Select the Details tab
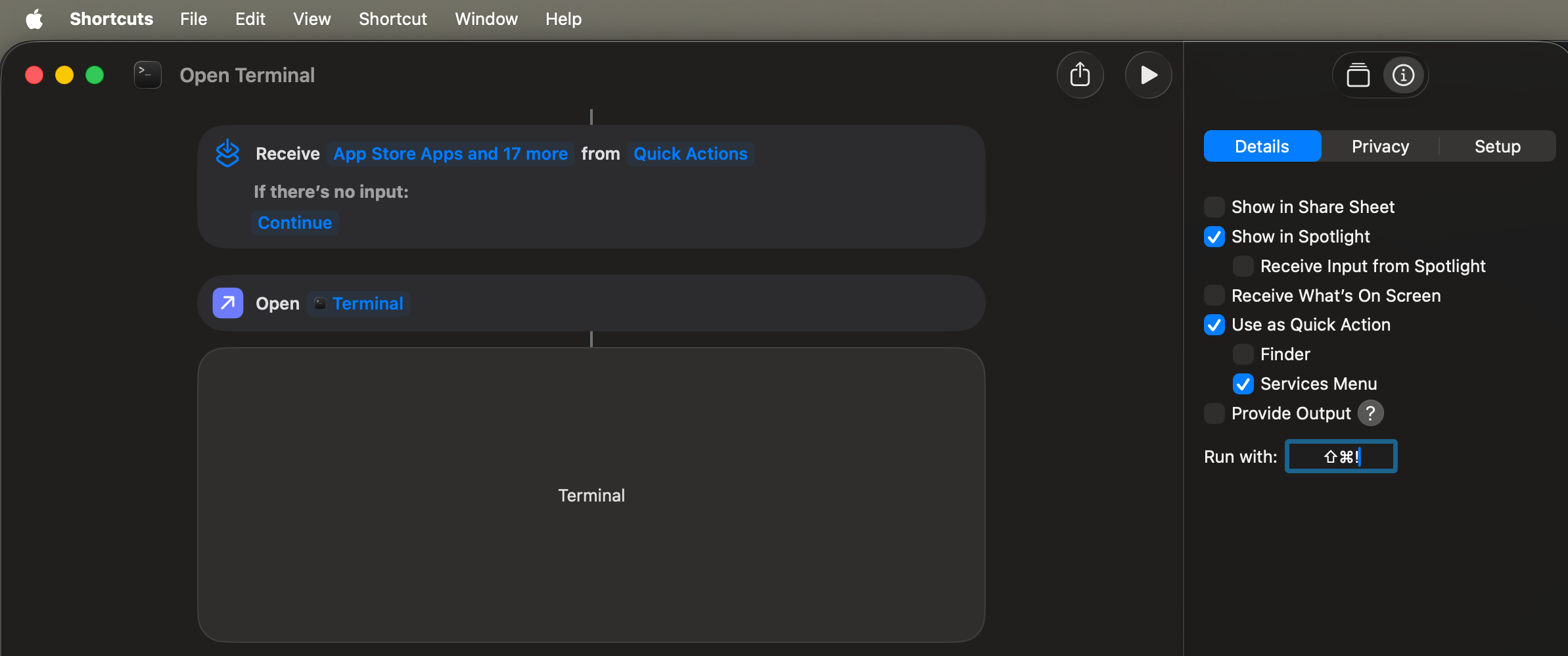Image resolution: width=1568 pixels, height=656 pixels. (x=1262, y=146)
